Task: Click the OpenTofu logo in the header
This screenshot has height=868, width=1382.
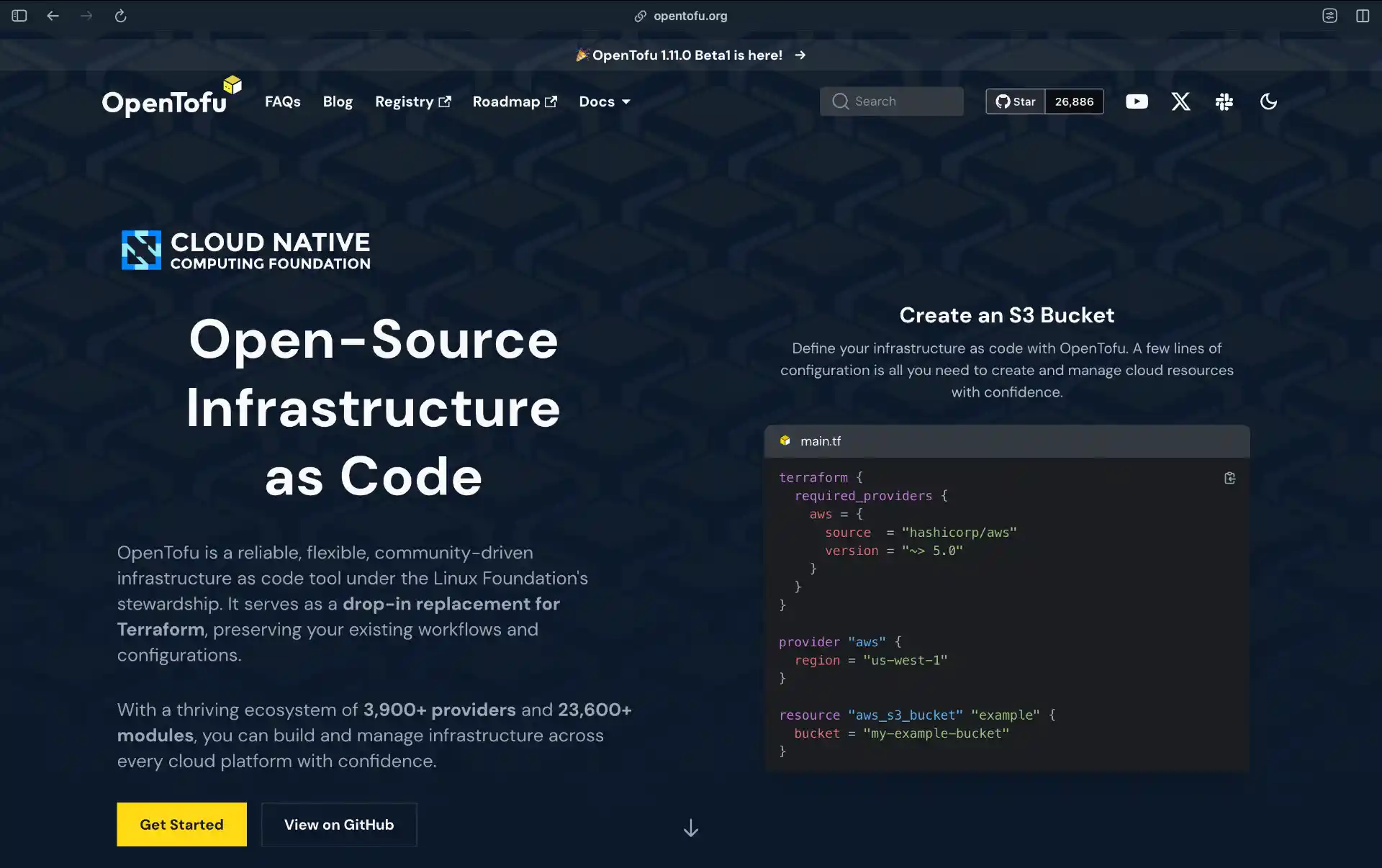Action: click(x=166, y=101)
